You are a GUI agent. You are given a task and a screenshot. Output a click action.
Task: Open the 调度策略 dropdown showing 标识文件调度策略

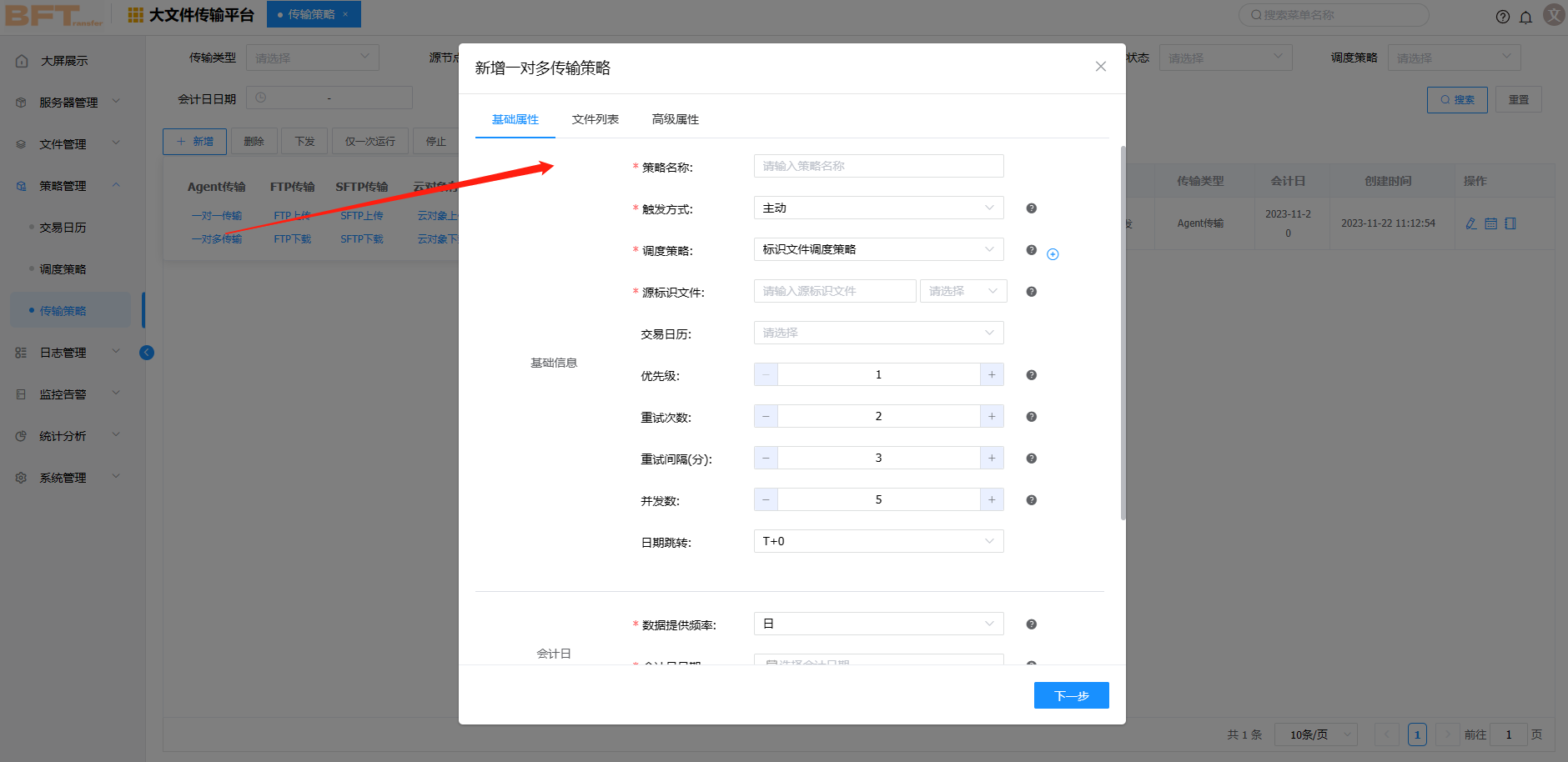coord(877,250)
